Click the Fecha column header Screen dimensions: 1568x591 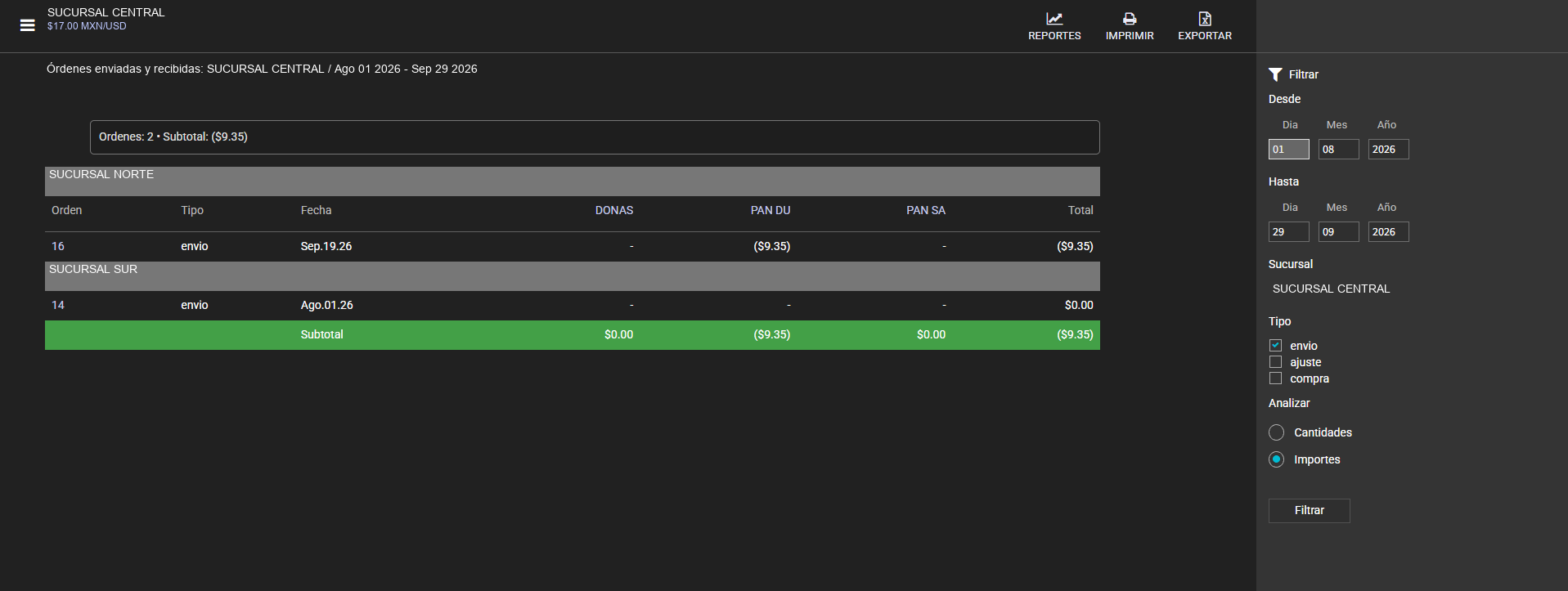pos(316,210)
